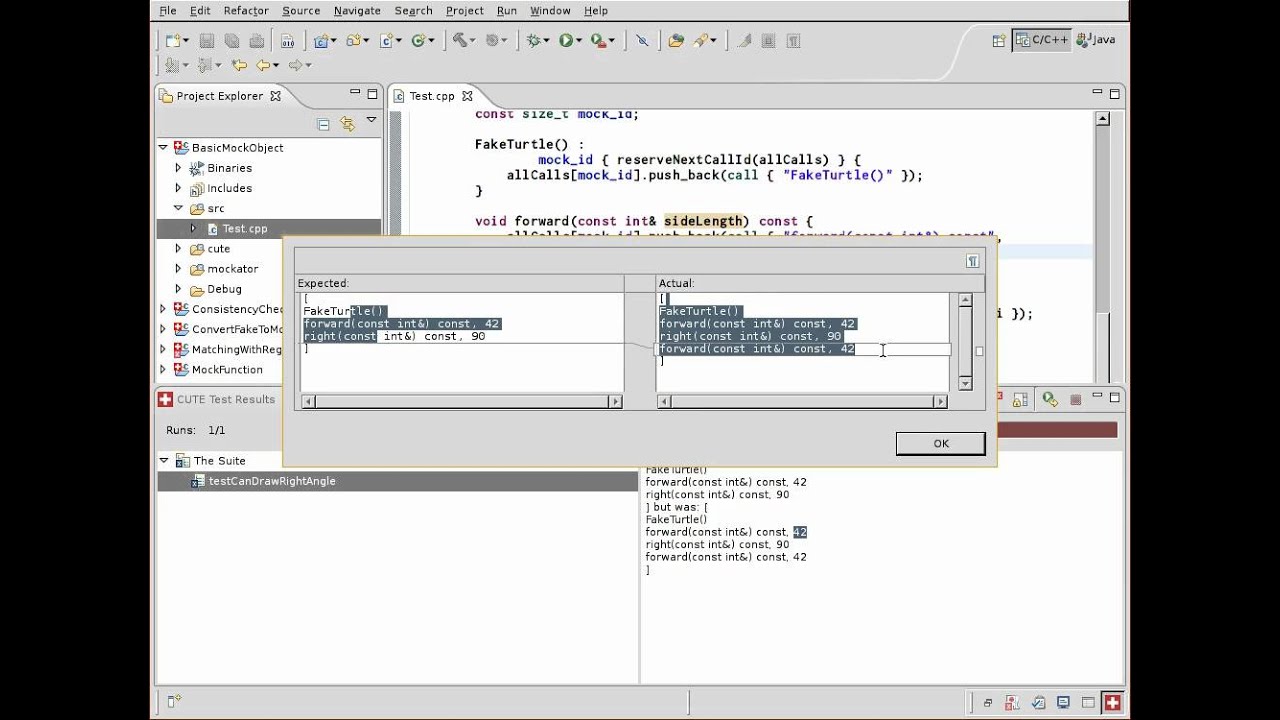Click the Open Perspective icon
This screenshot has width=1280, height=720.
pos(998,40)
